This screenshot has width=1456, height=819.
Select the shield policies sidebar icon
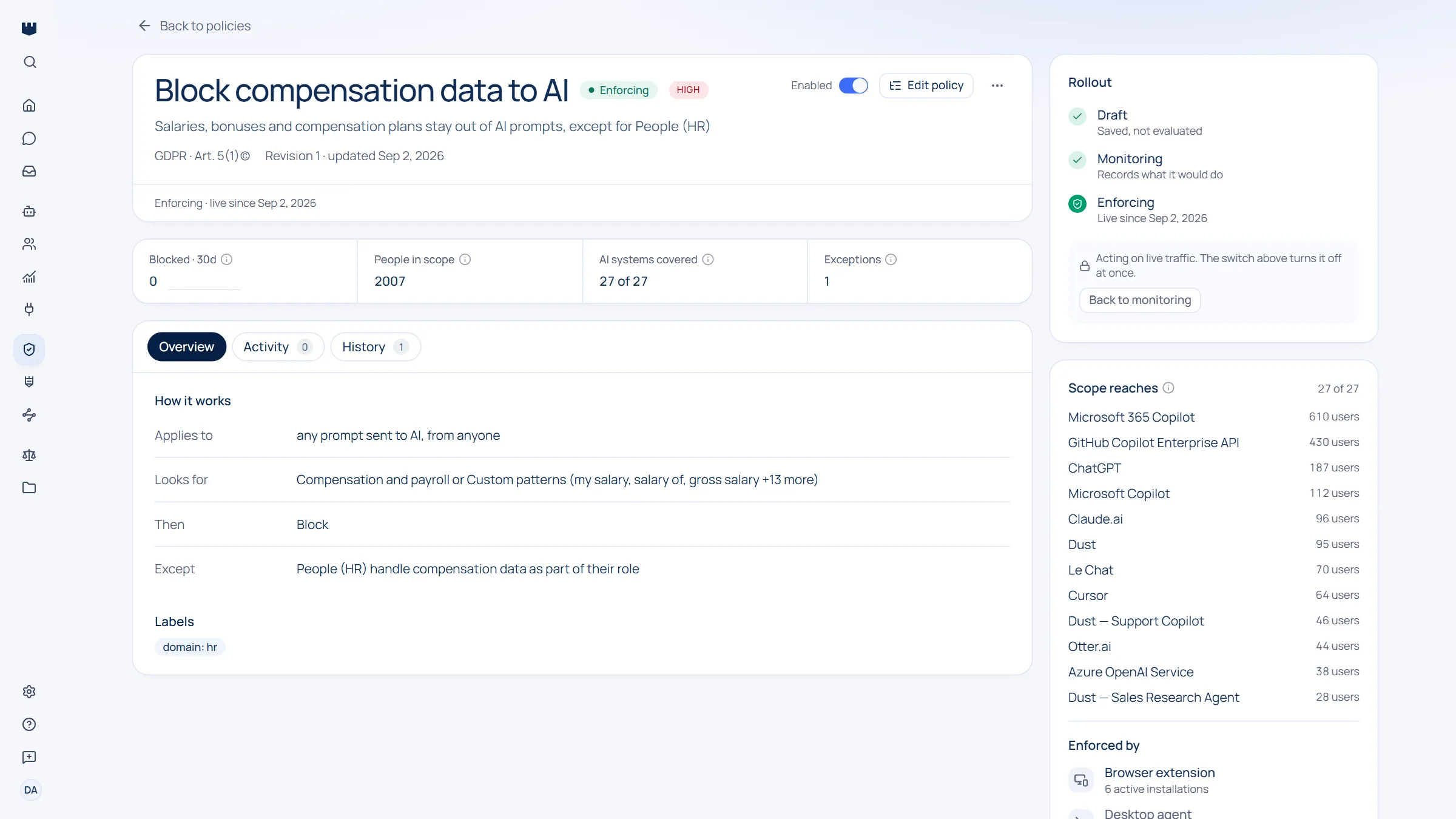tap(29, 349)
